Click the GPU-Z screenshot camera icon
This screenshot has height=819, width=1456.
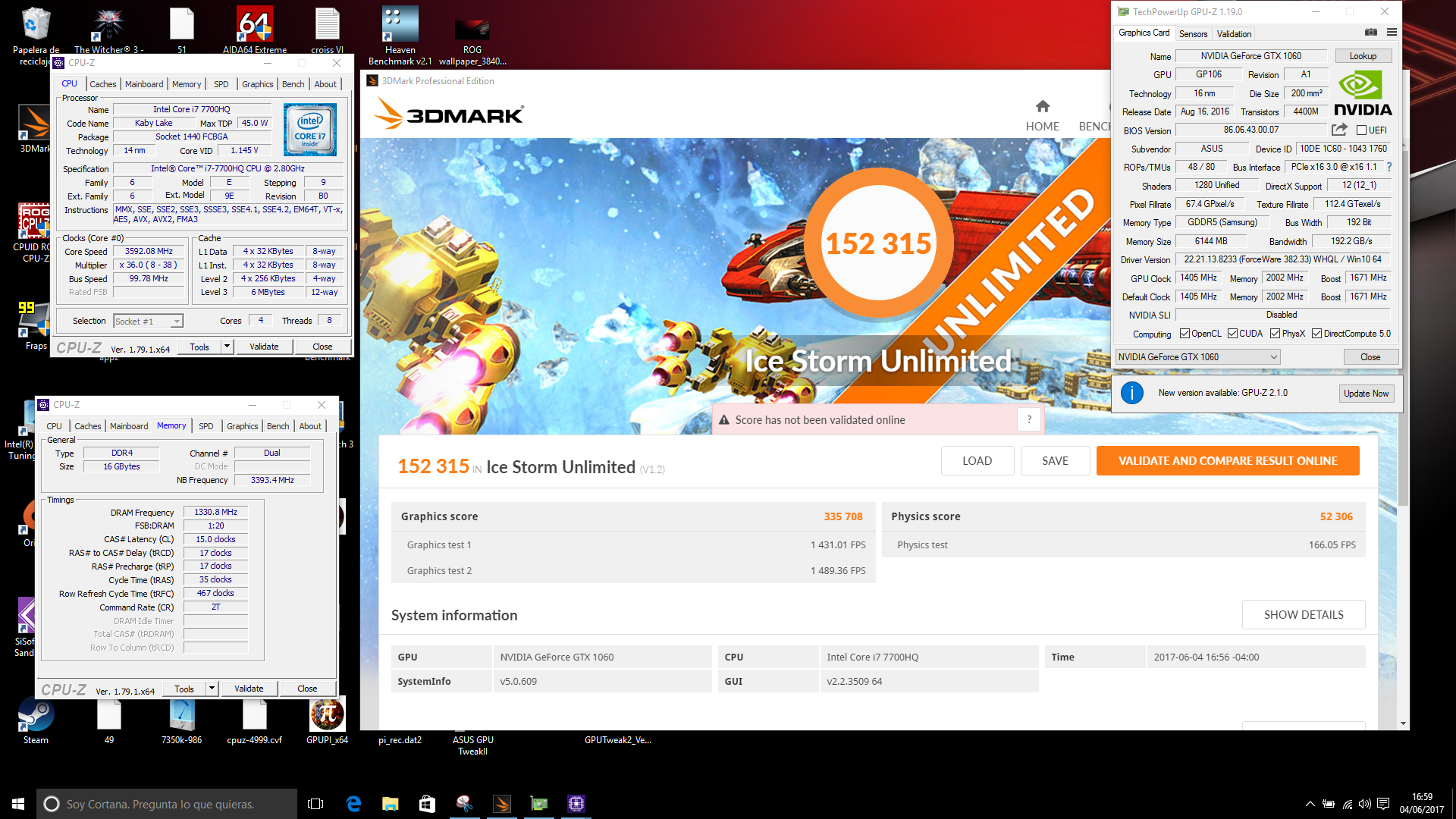click(1371, 33)
